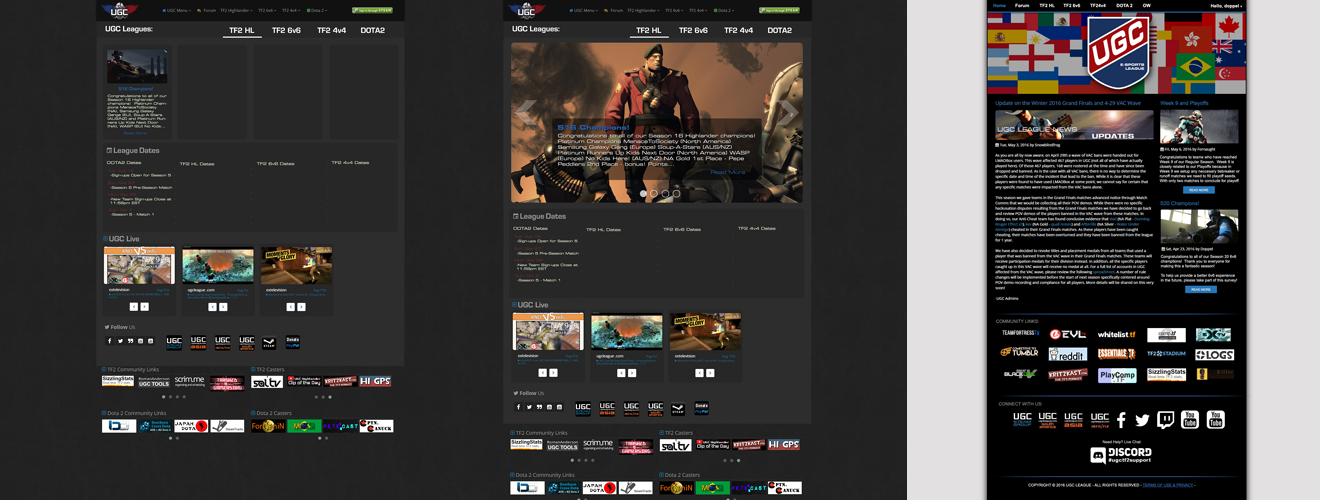1320x500 pixels.
Task: Select the last dot of the banner slideshow
Action: point(676,193)
